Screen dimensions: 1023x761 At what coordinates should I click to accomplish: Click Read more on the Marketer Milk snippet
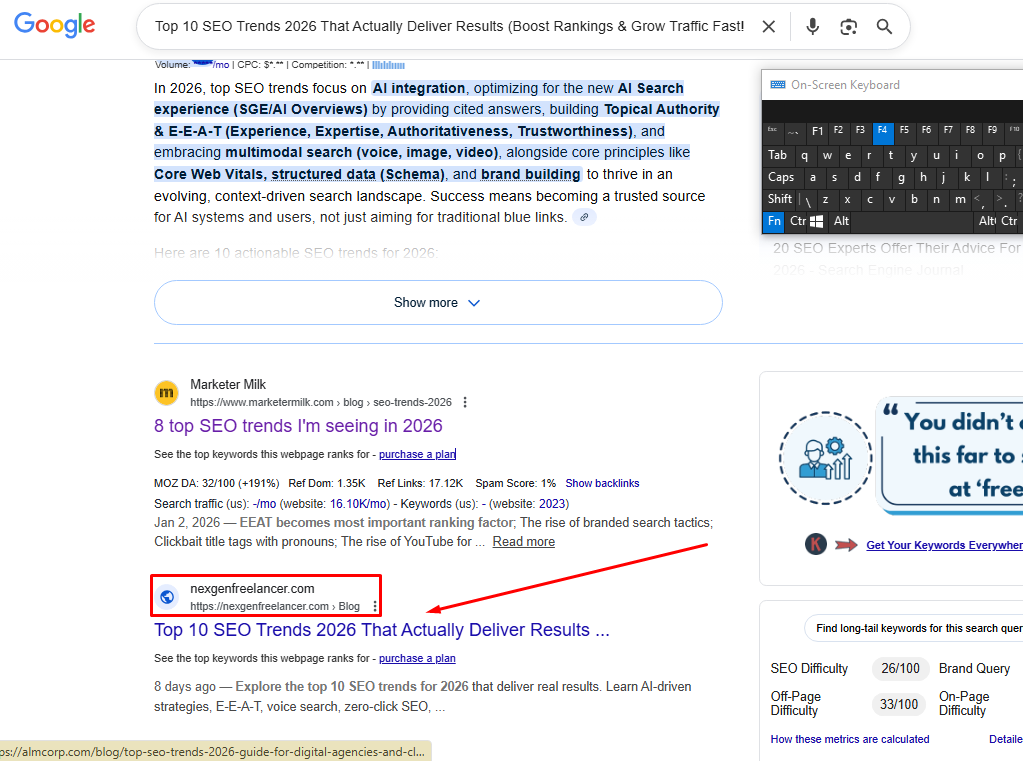523,542
